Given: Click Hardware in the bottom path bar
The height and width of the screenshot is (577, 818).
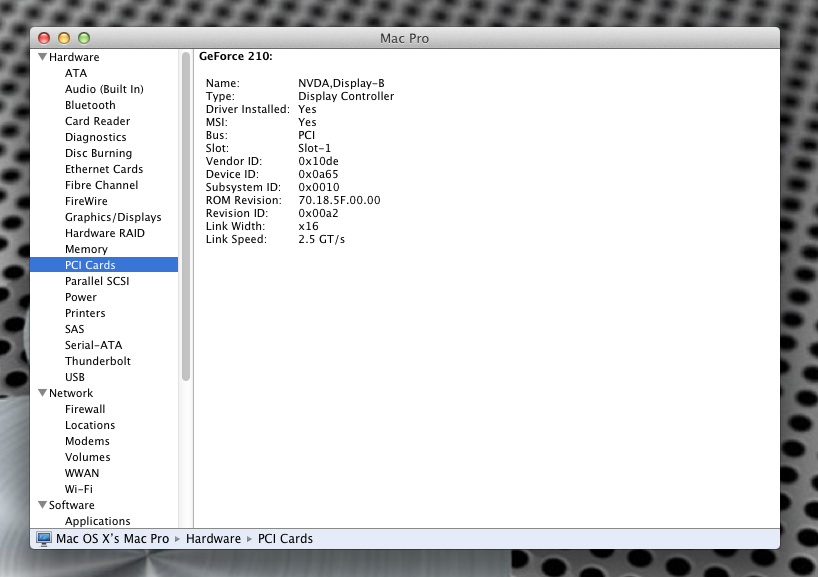Looking at the screenshot, I should [213, 538].
